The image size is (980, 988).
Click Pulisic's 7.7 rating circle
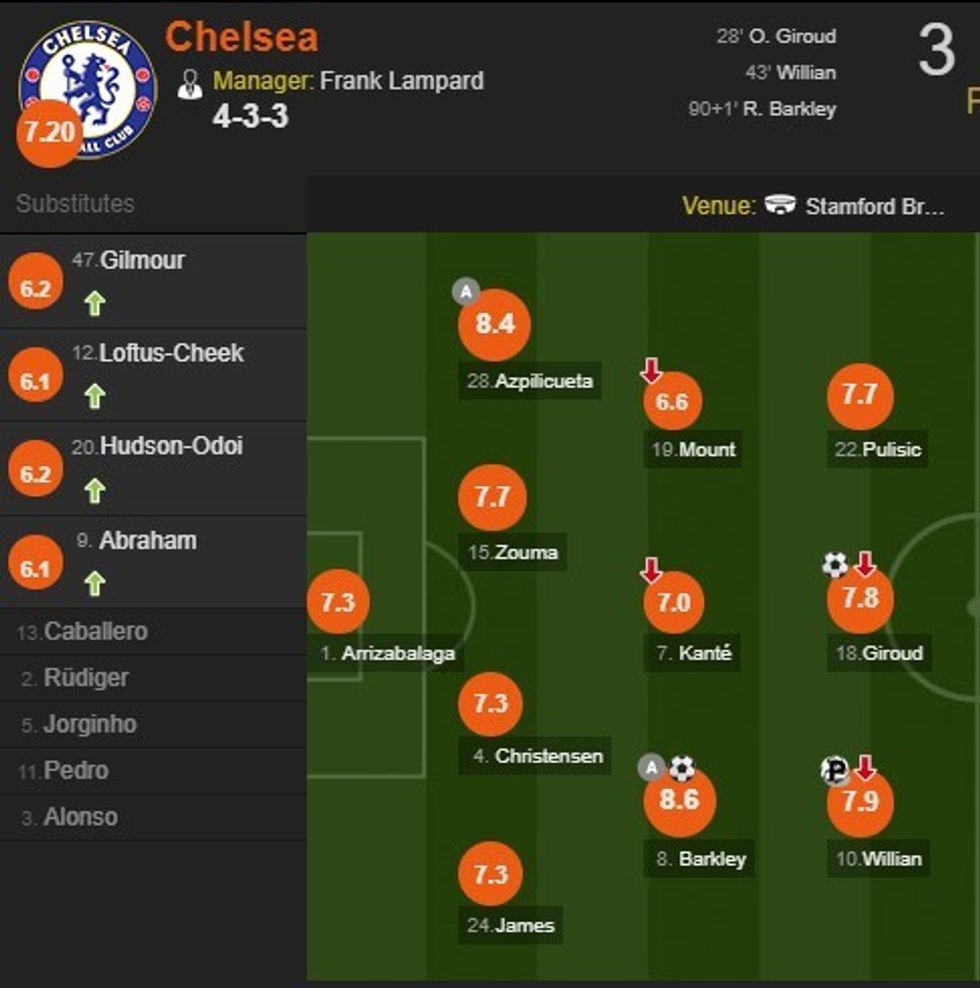coord(859,395)
